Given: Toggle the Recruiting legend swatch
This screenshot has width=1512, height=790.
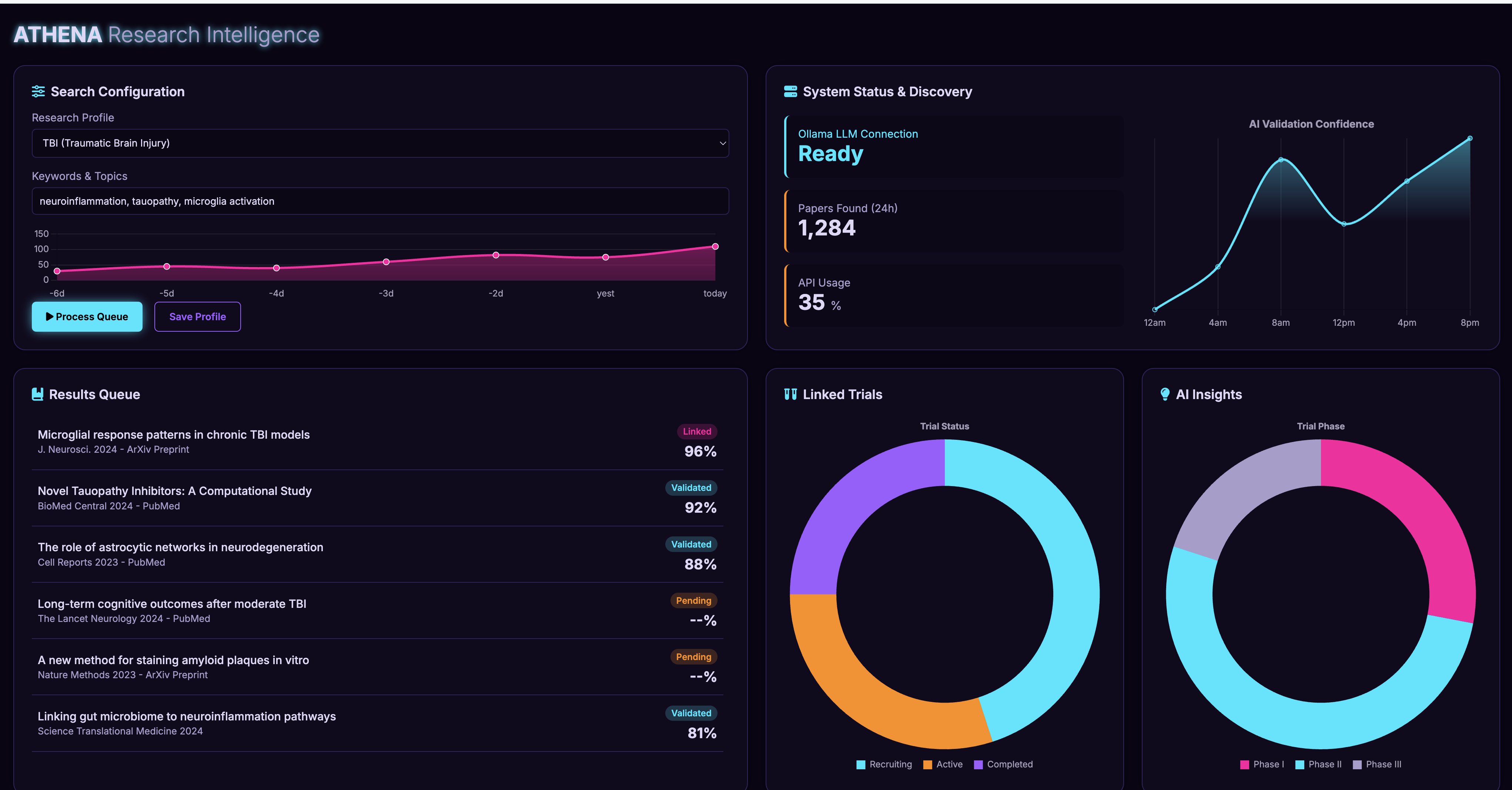Looking at the screenshot, I should coord(860,765).
